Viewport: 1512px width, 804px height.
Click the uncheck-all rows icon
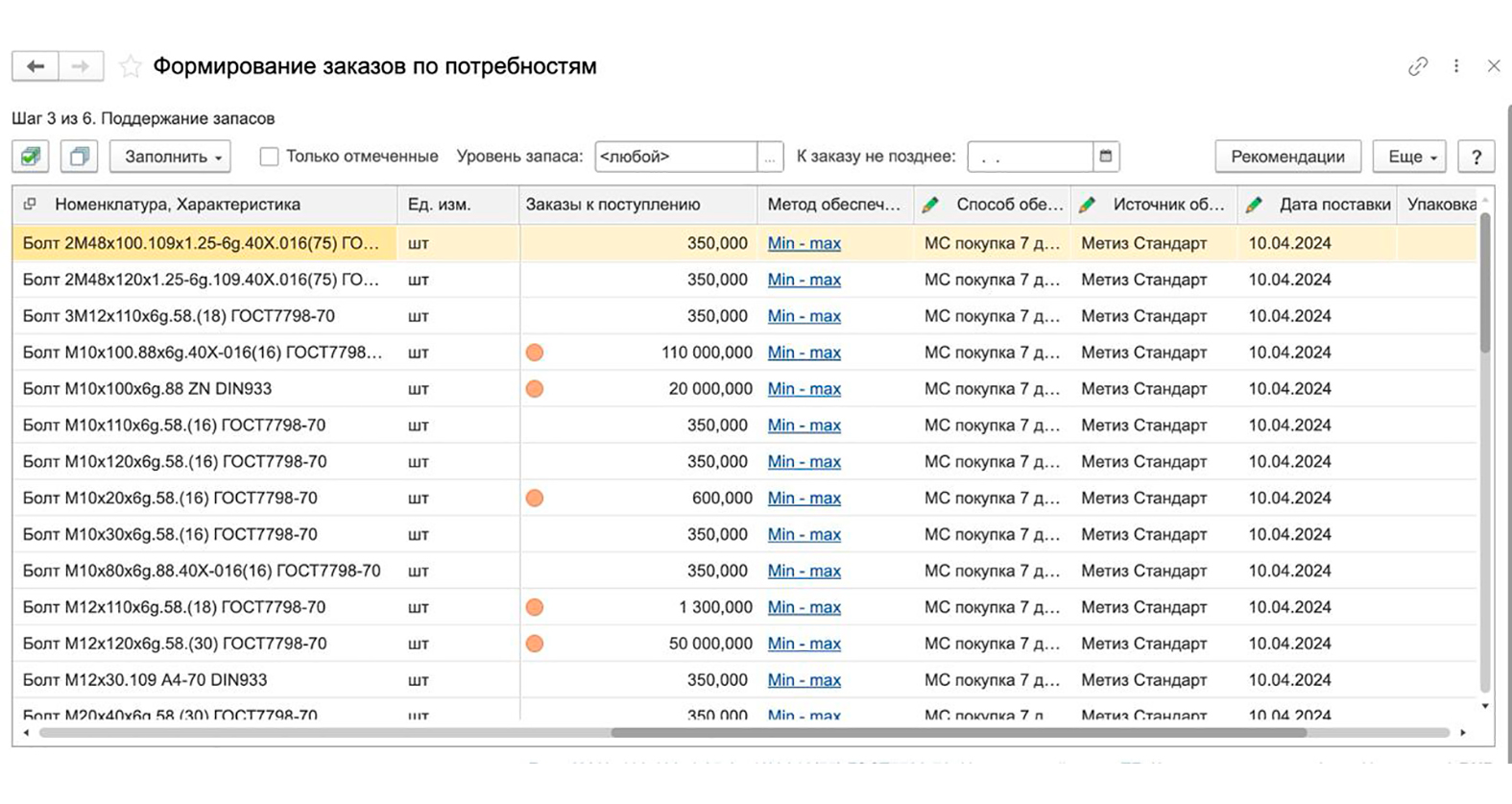pos(80,157)
